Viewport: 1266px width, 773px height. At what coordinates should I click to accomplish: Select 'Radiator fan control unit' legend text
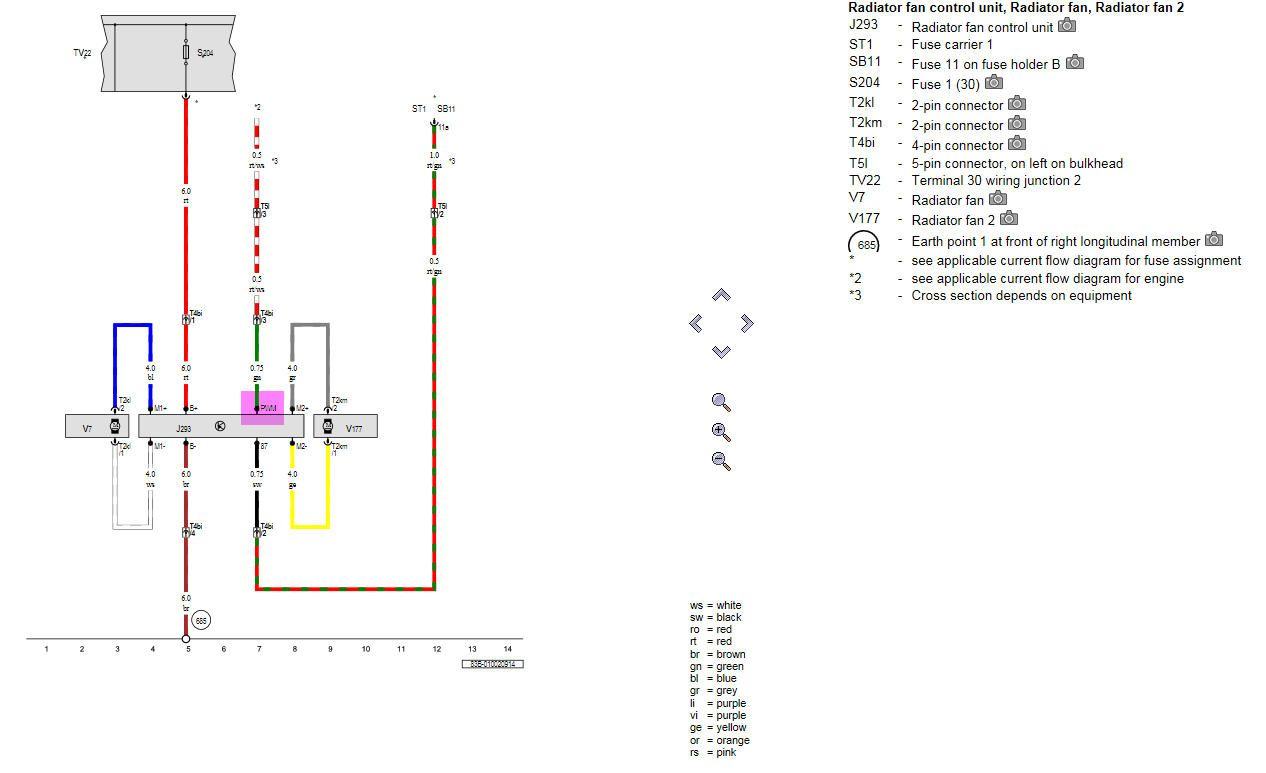click(x=982, y=27)
